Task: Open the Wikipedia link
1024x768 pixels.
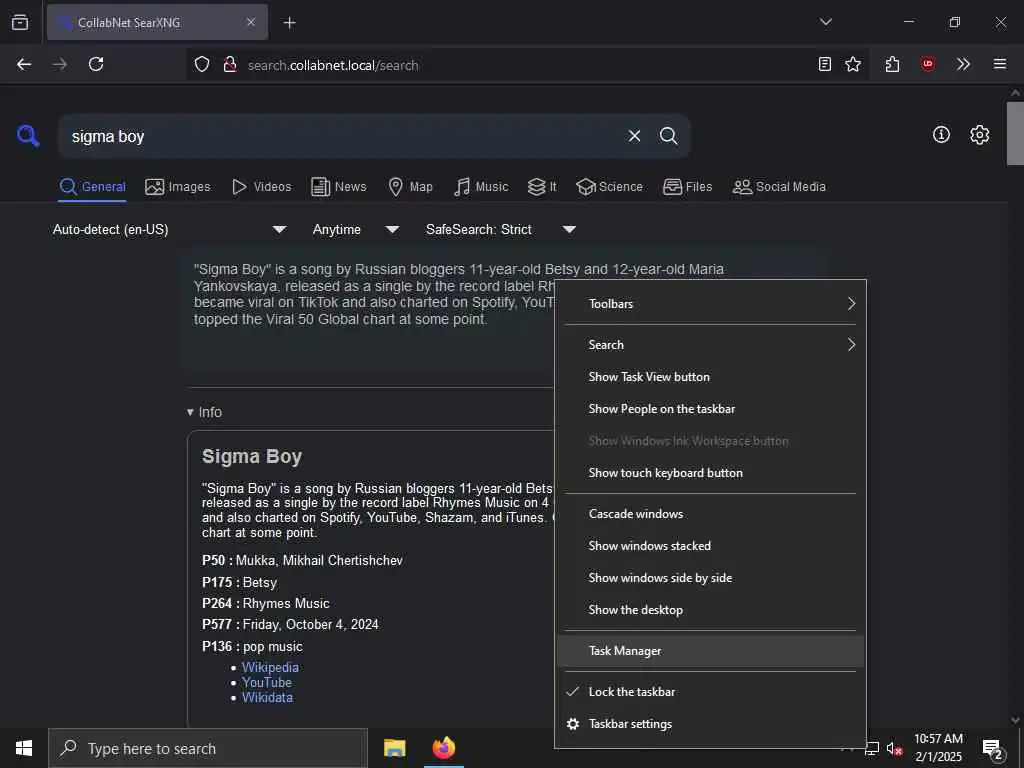Action: [270, 667]
